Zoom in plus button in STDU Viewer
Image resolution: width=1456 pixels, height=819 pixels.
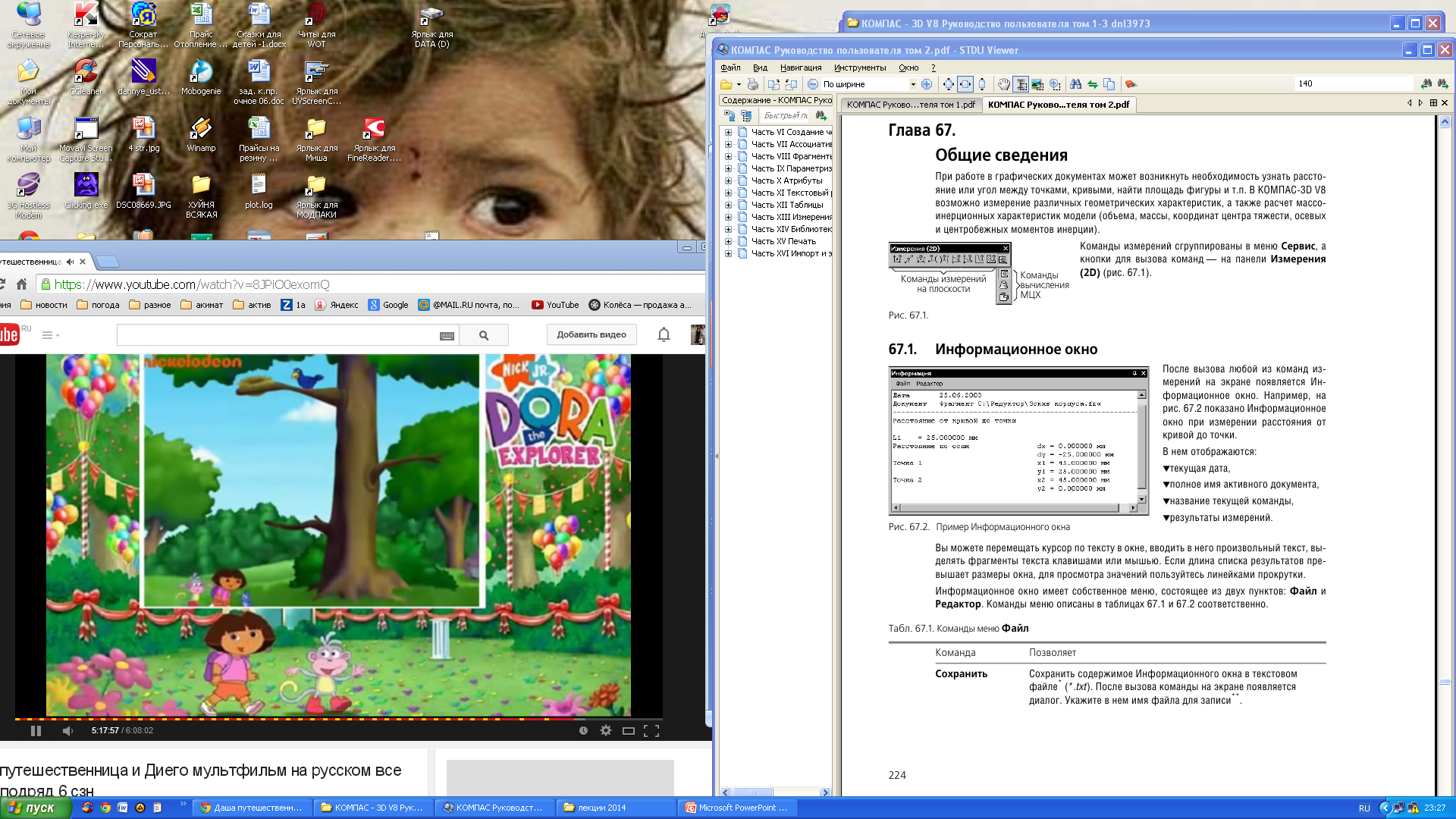927,84
